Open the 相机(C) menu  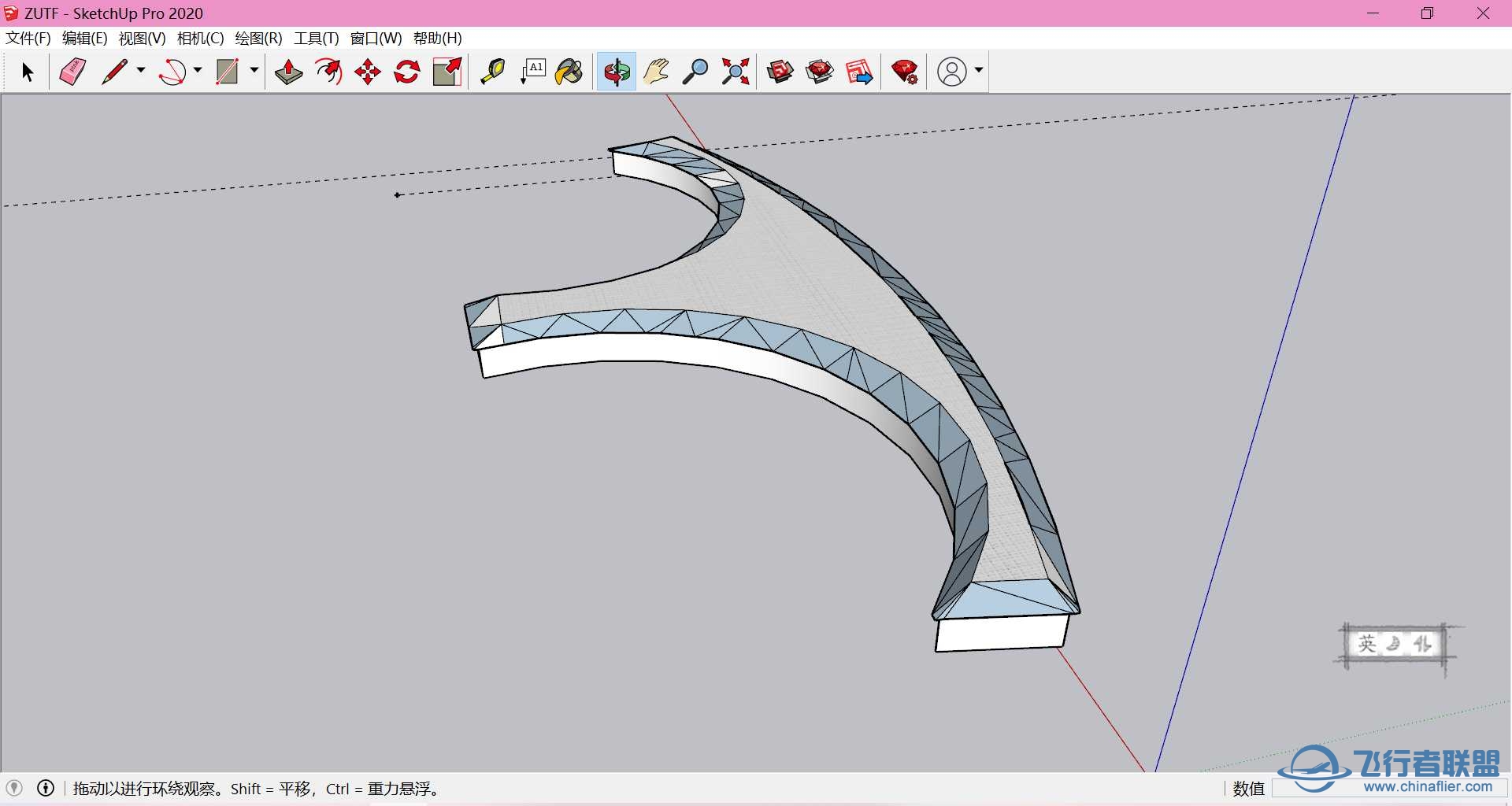pos(200,38)
